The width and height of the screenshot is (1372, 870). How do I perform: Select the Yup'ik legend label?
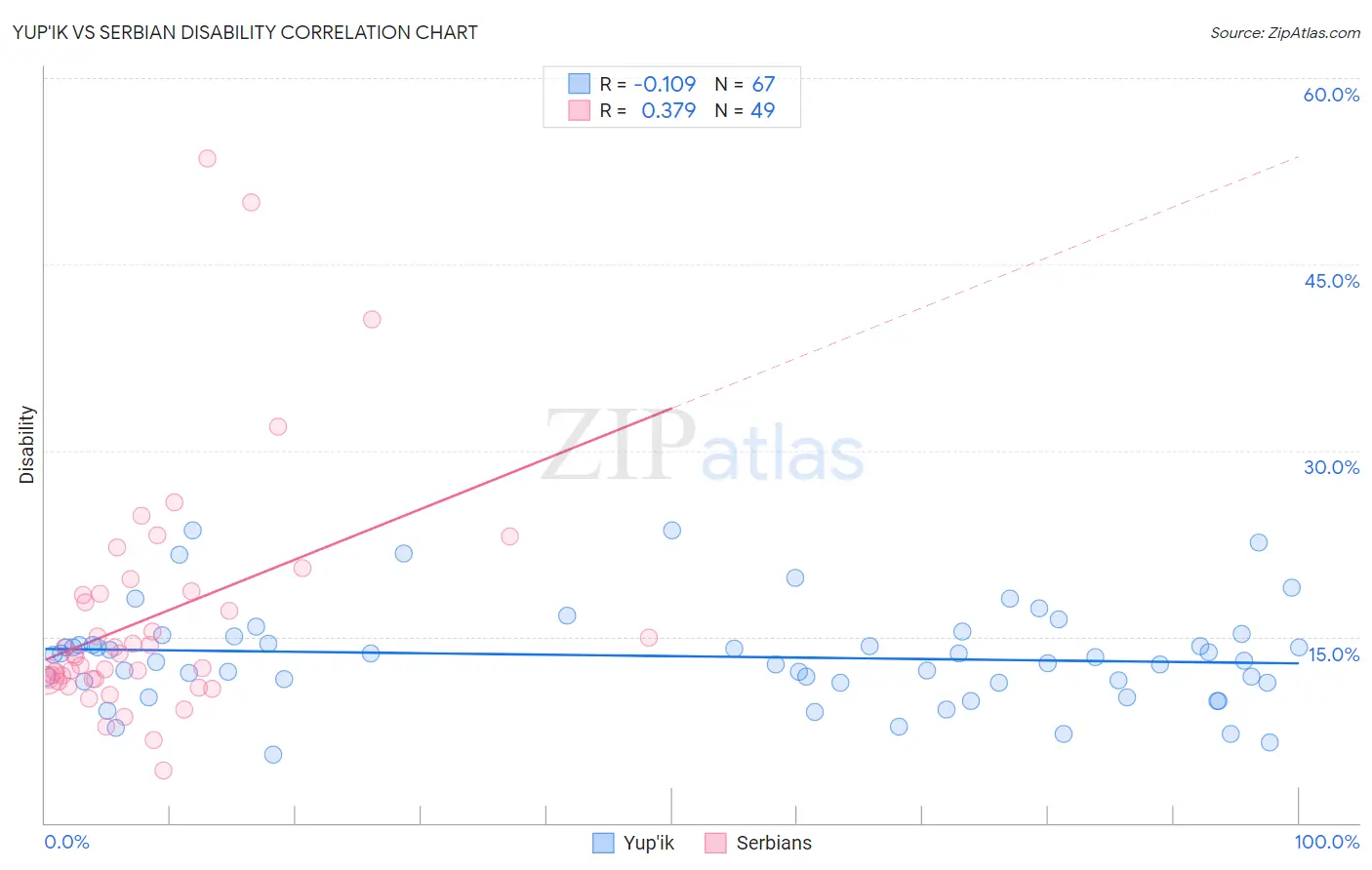click(x=649, y=843)
